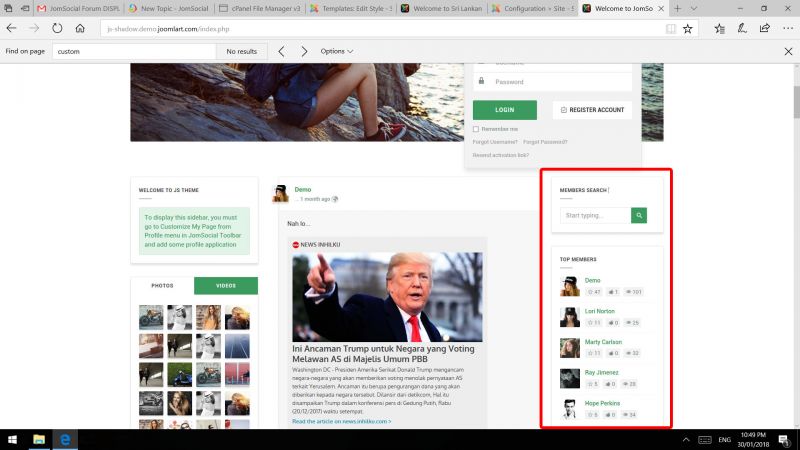Open the Add notes pen icon

[x=742, y=29]
